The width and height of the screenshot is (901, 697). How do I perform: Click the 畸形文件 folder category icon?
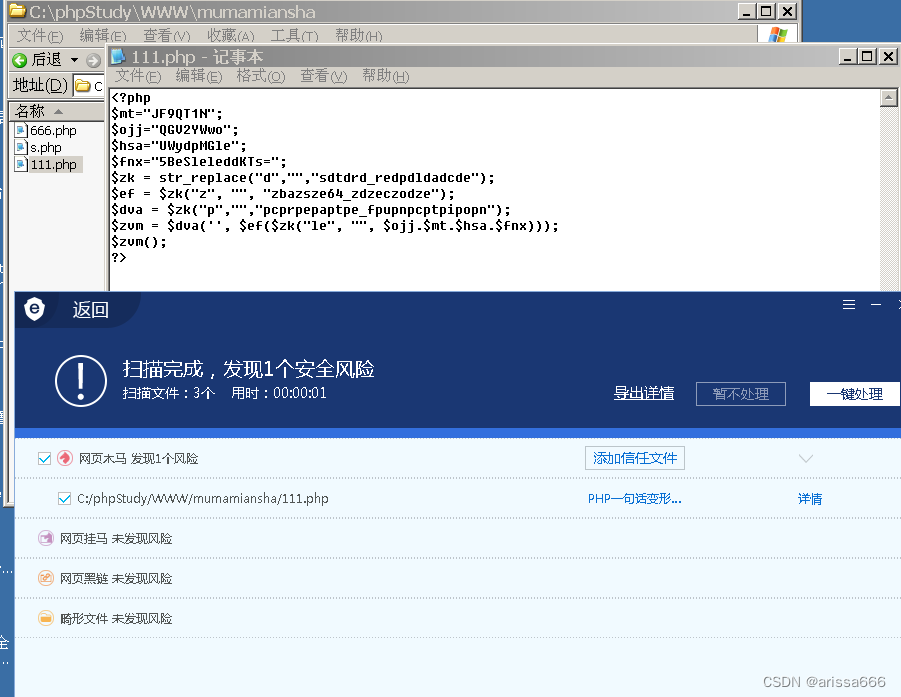point(45,618)
